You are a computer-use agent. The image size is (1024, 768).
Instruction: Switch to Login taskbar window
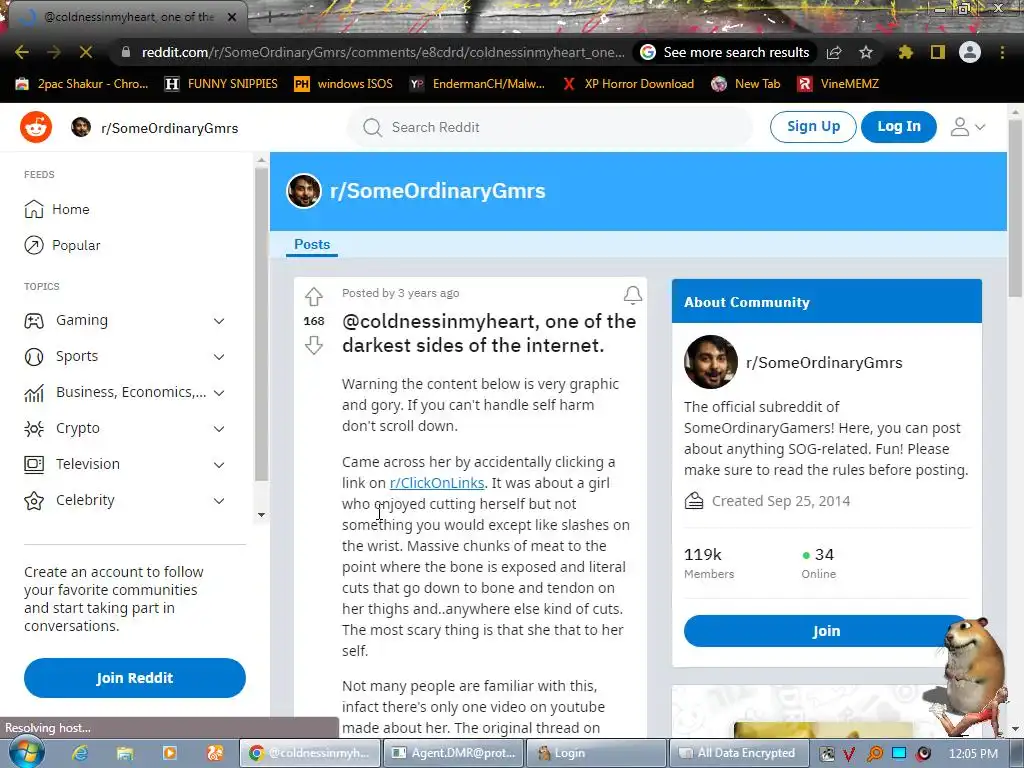596,753
